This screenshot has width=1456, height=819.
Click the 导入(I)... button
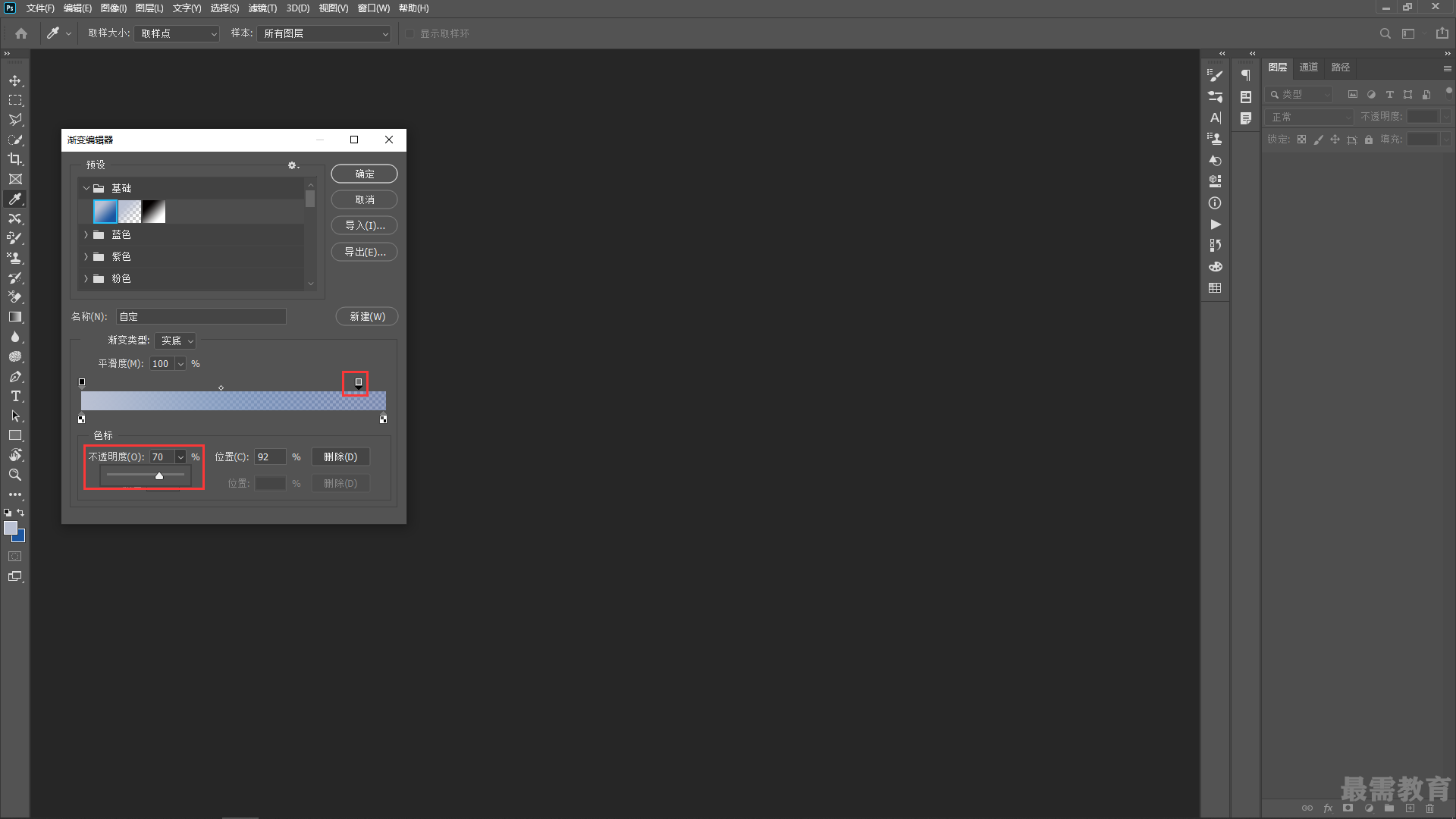365,225
